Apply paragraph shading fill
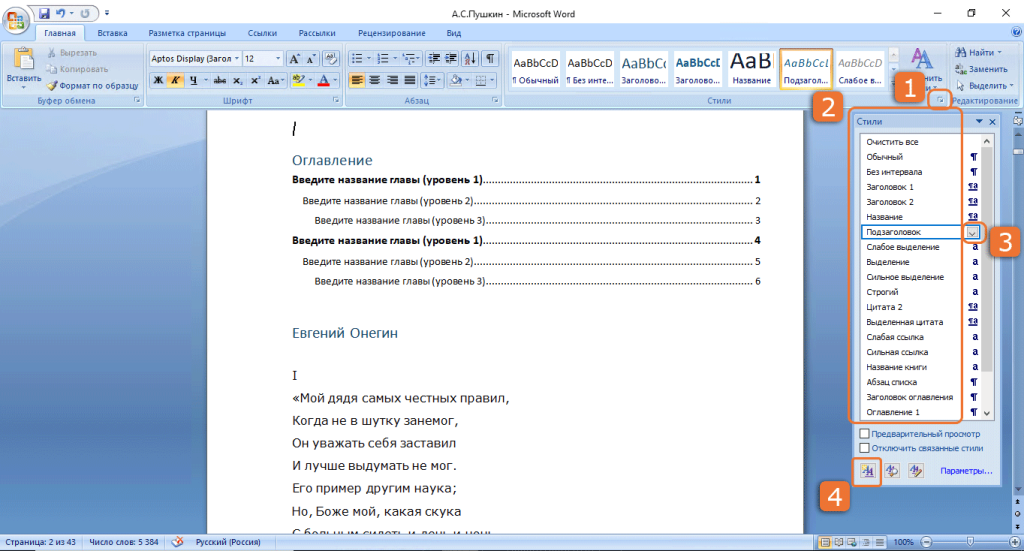Viewport: 1024px width, 551px height. 456,80
